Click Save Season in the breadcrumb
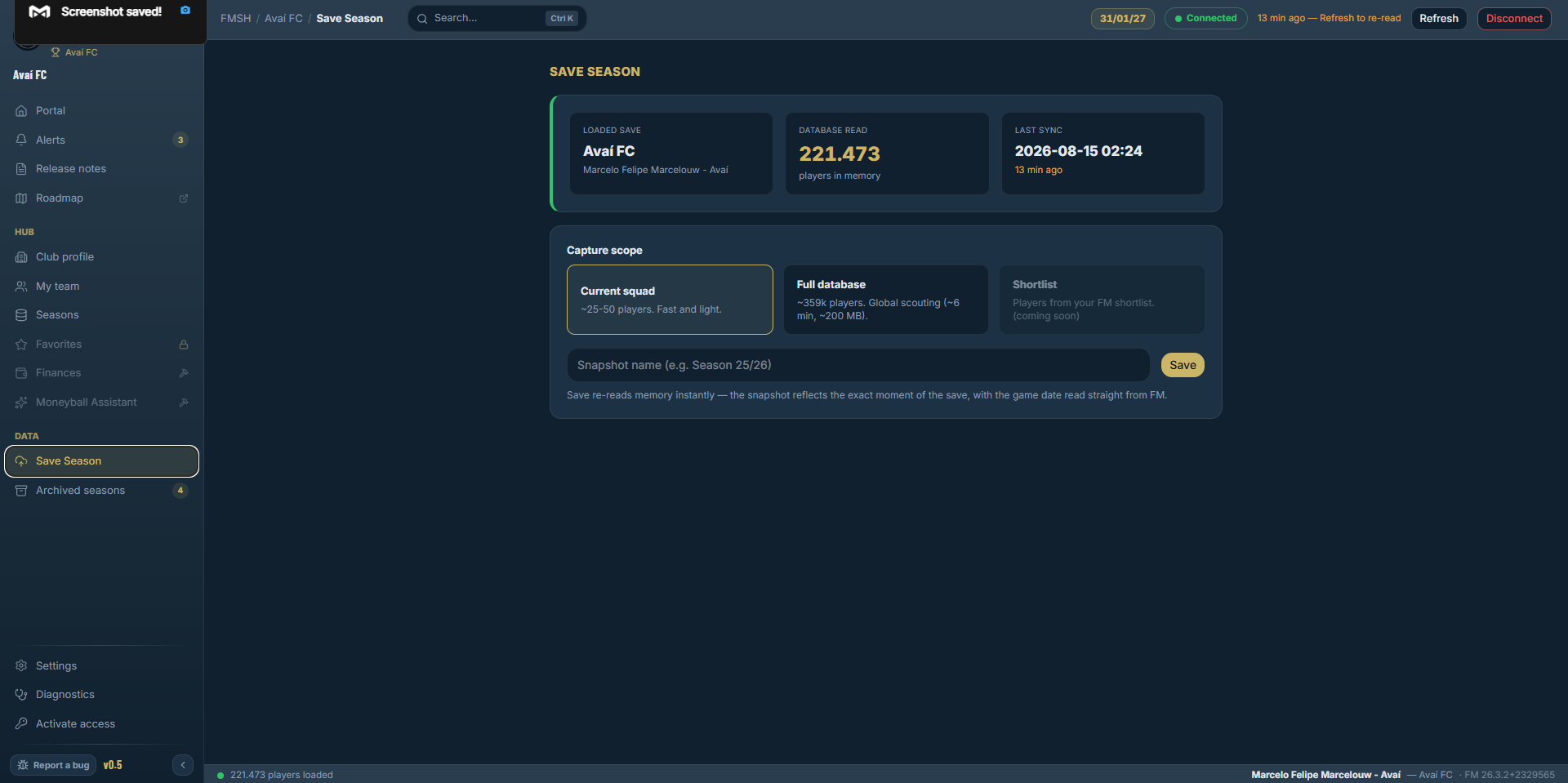Viewport: 1568px width, 783px height. pyautogui.click(x=350, y=19)
